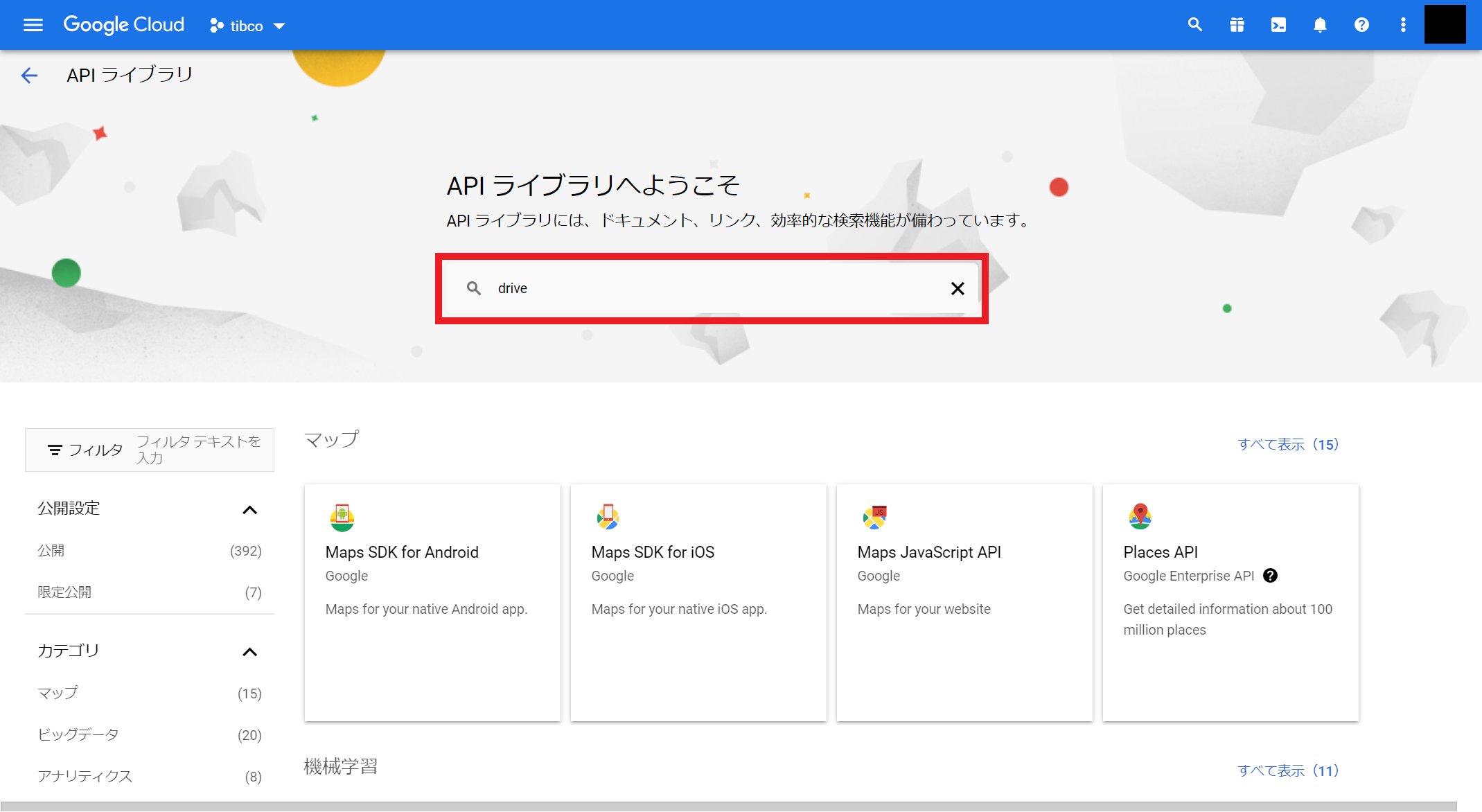Click the Google Enterprise API help icon
Viewport: 1482px width, 812px height.
click(1270, 576)
